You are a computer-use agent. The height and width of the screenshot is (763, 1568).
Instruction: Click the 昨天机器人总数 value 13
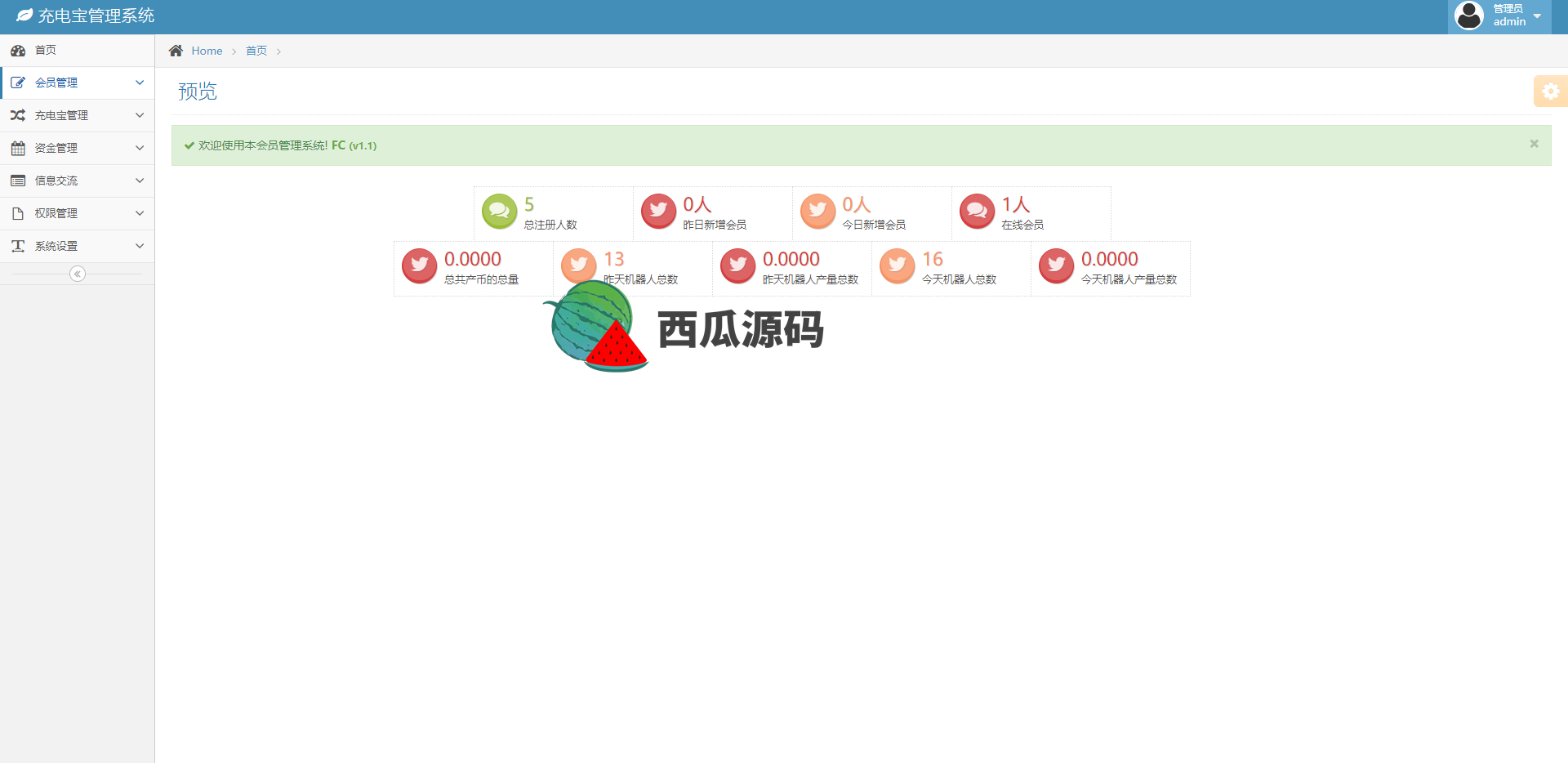tap(614, 259)
